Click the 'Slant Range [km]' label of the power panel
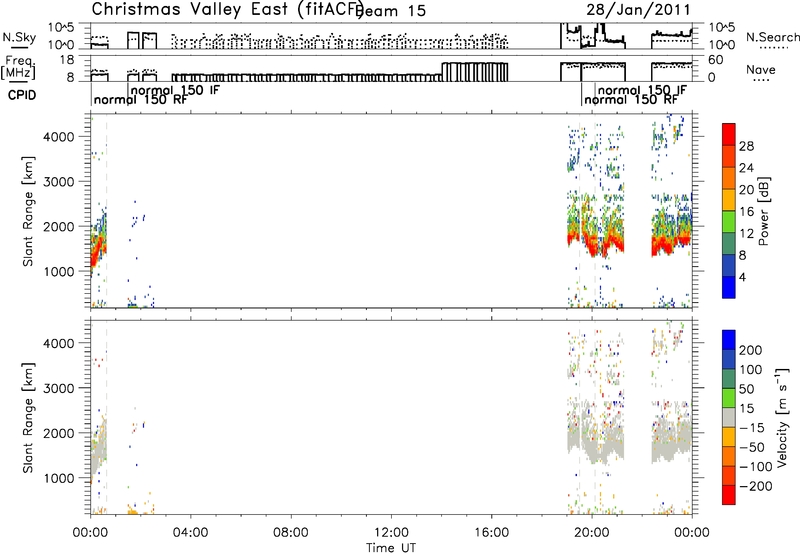 pos(28,211)
